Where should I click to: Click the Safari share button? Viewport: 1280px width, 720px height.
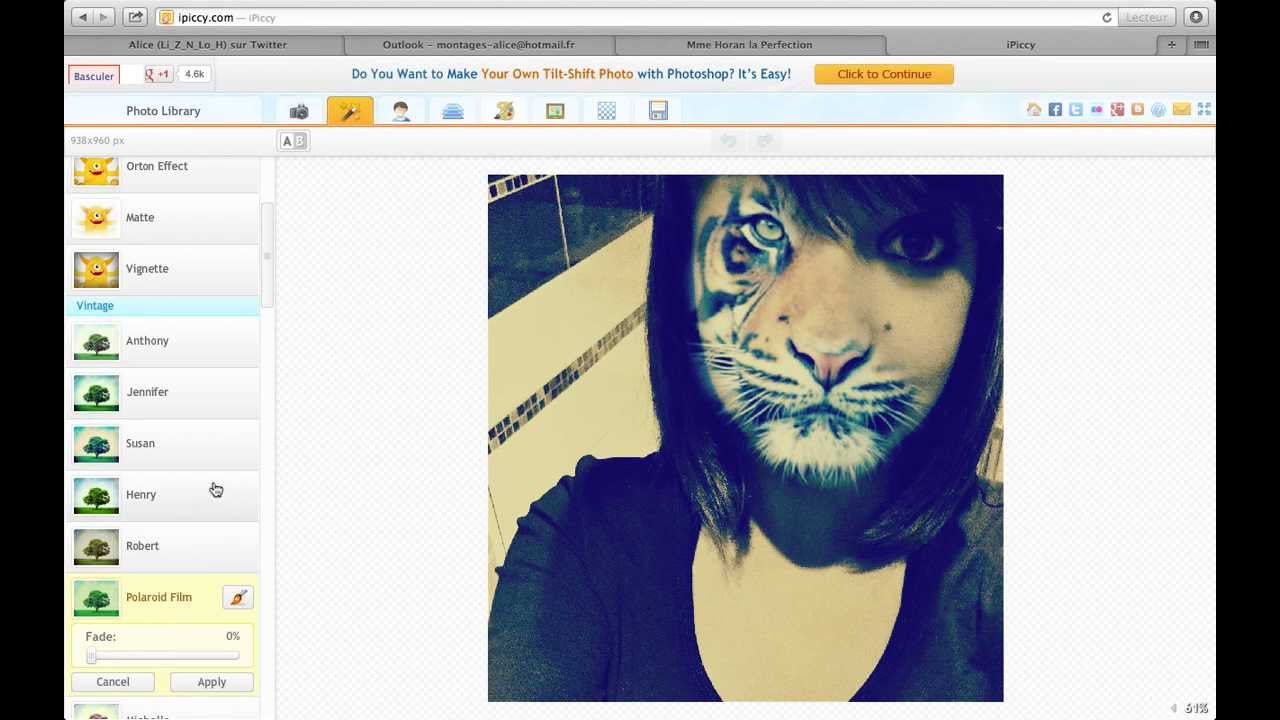click(135, 17)
